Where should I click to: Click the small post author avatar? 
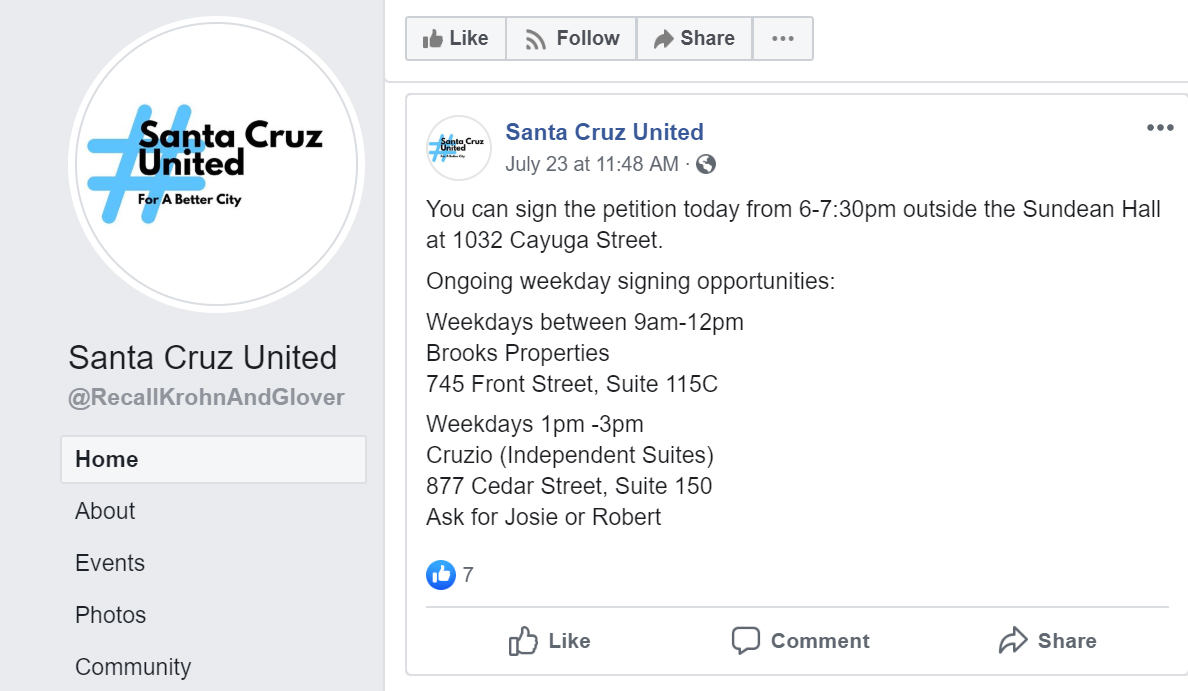tap(459, 148)
